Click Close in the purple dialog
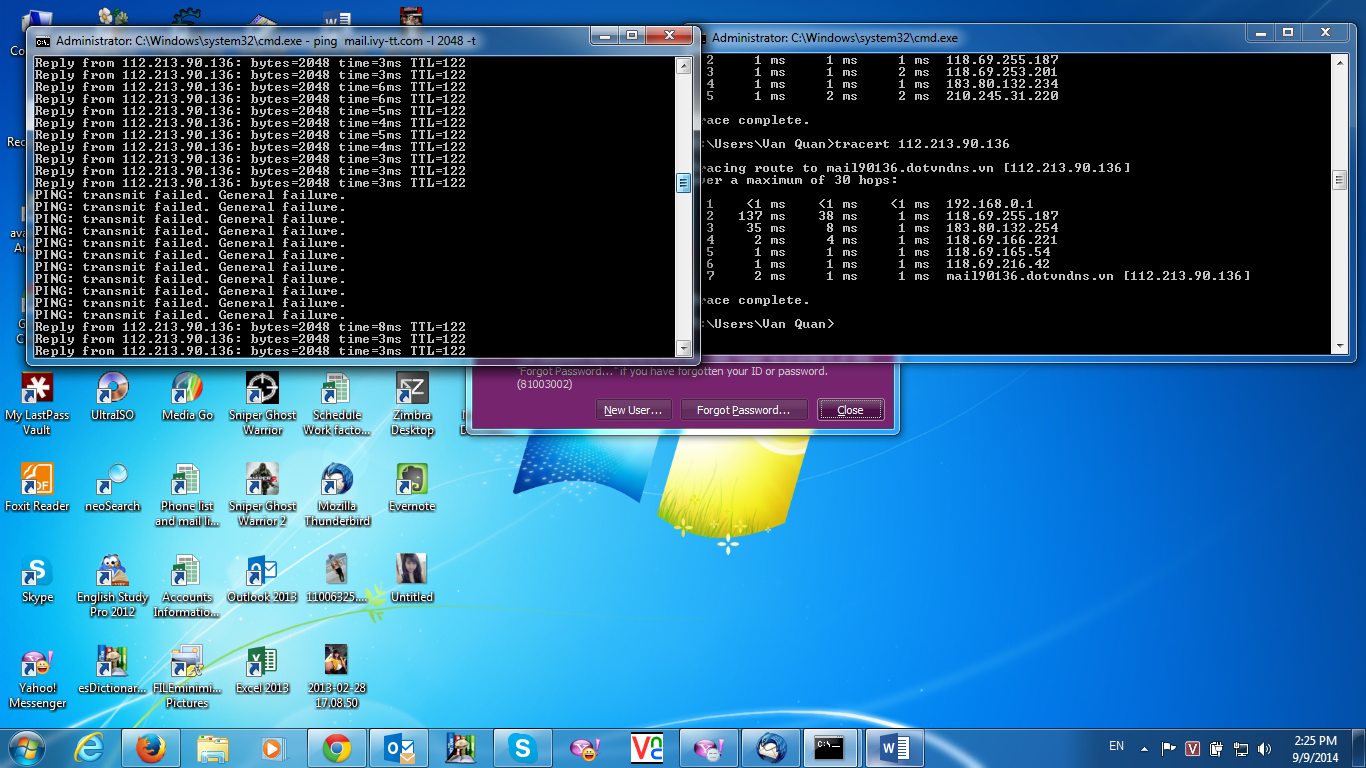 click(850, 410)
